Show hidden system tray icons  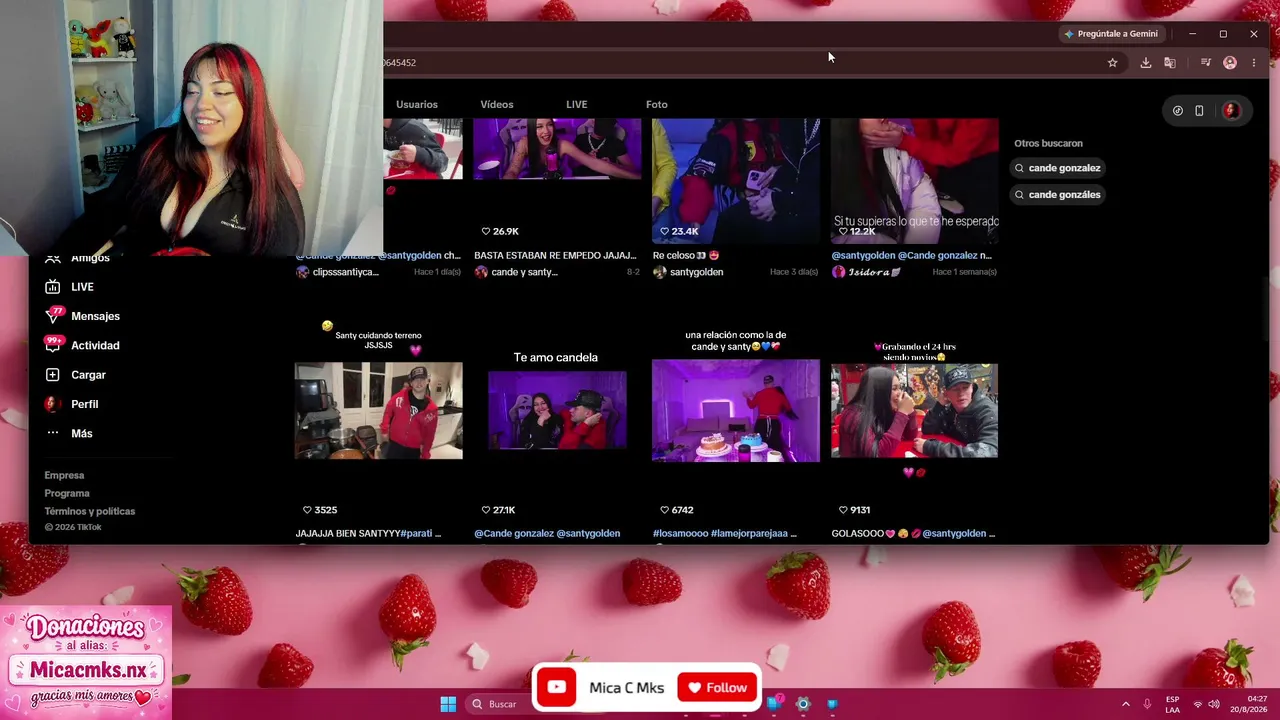[1125, 704]
